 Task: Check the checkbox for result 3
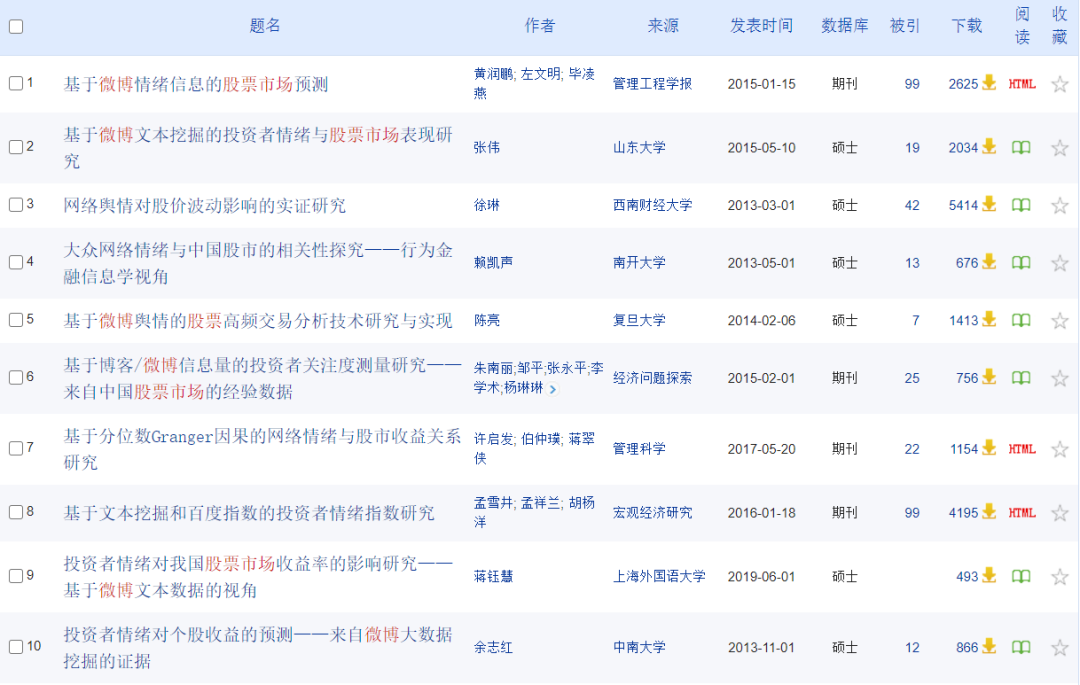(16, 204)
